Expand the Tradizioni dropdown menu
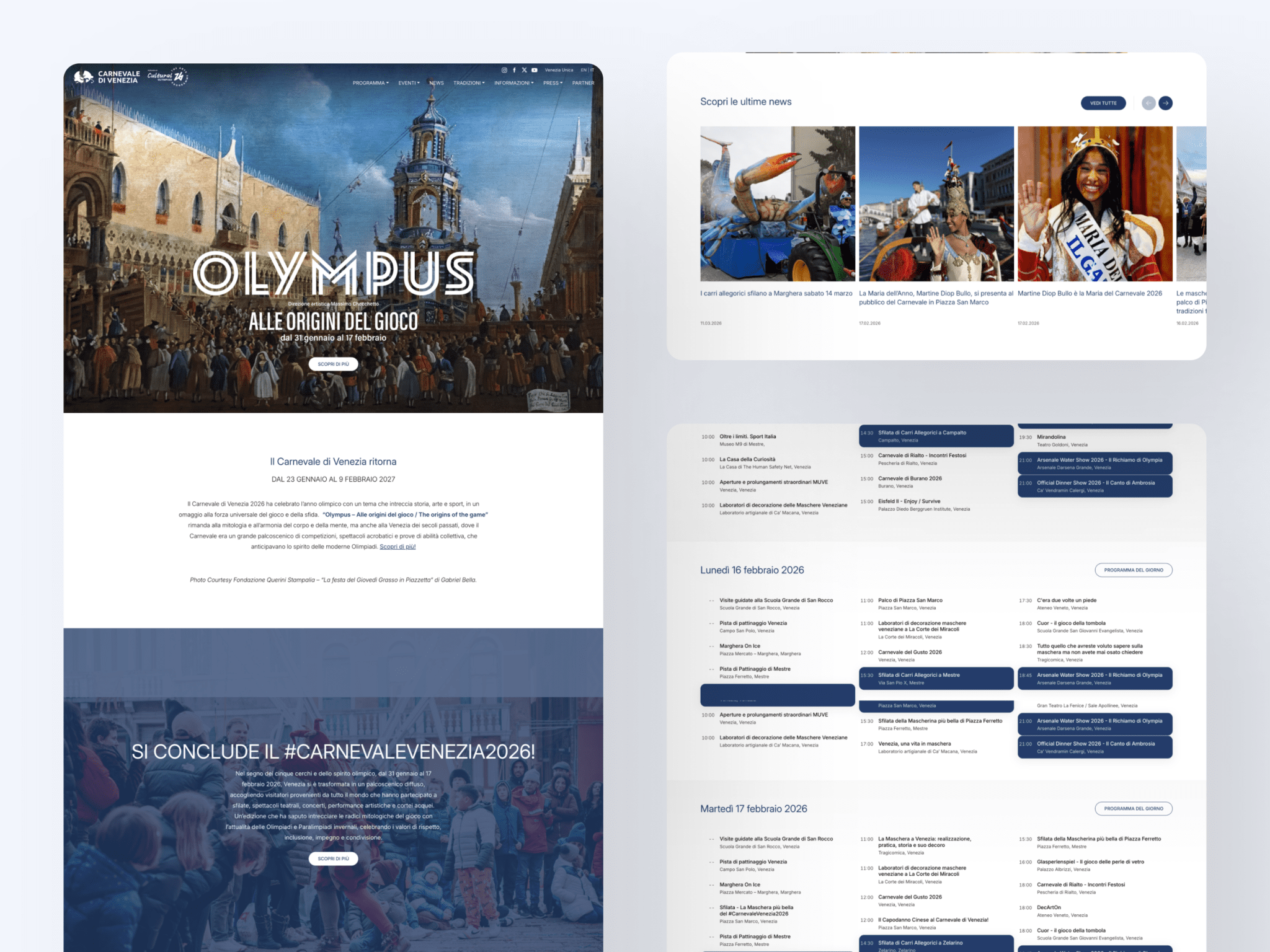 468,83
